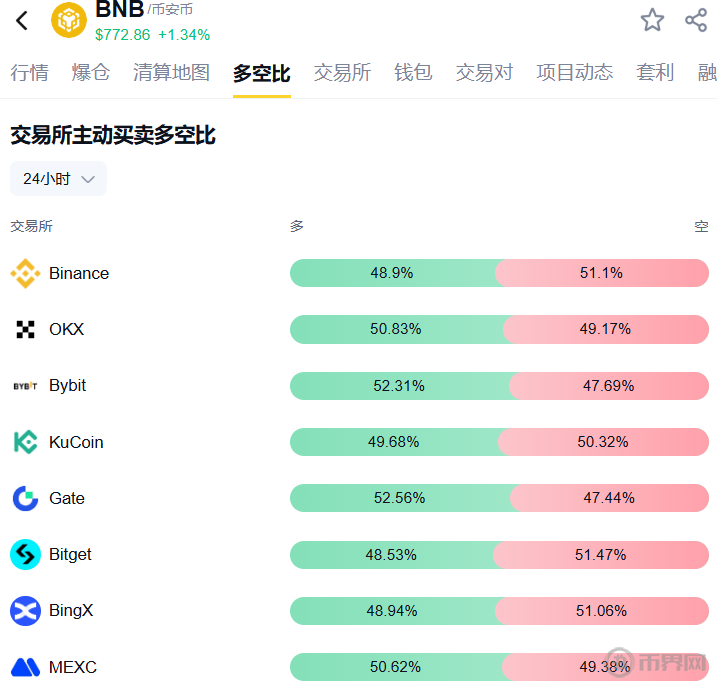Click the Bitget exchange logo
The height and width of the screenshot is (690, 717).
(25, 554)
